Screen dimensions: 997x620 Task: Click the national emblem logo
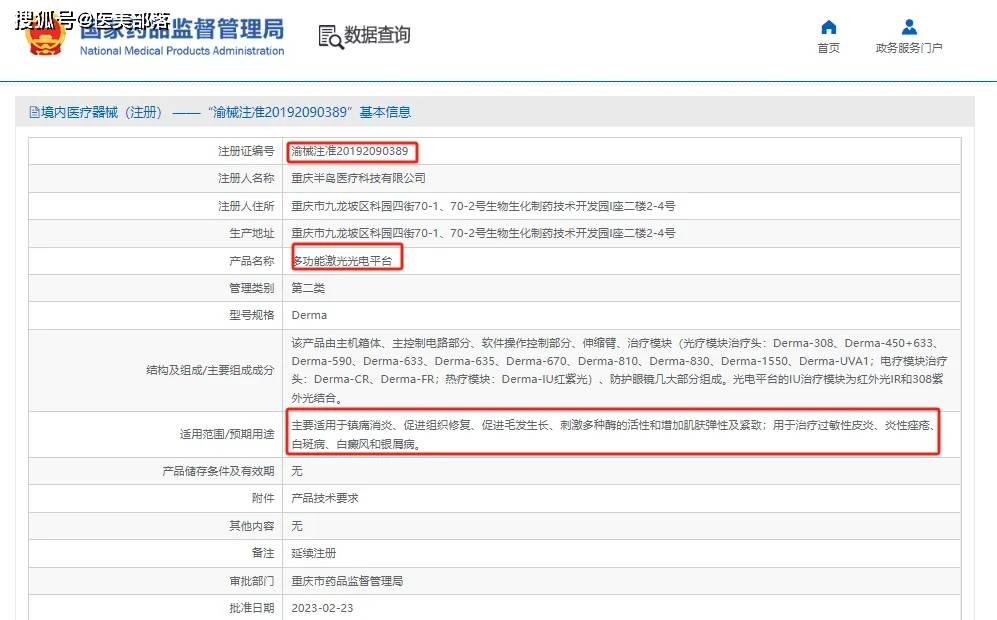[x=45, y=36]
